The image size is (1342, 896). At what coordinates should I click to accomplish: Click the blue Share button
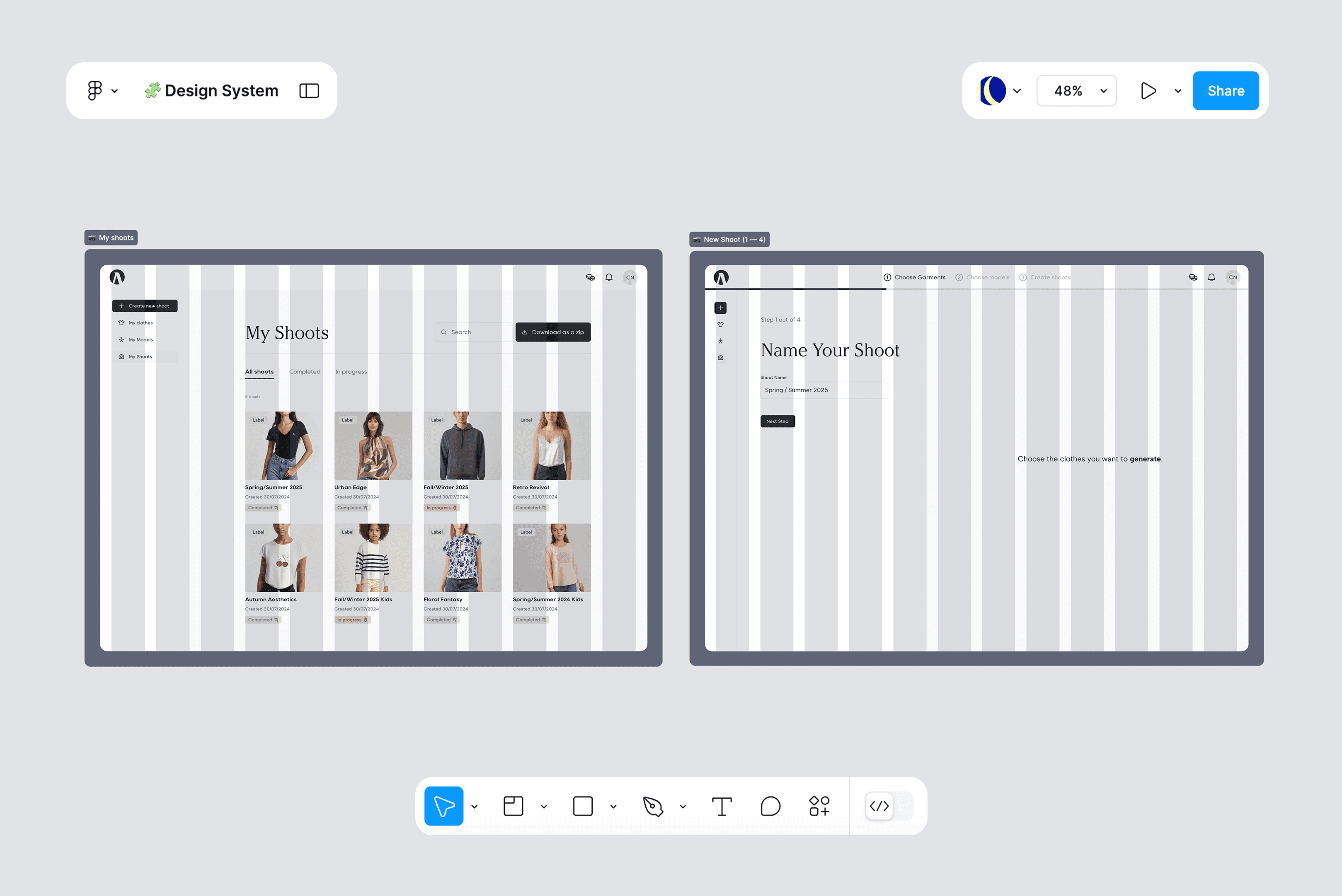pyautogui.click(x=1226, y=90)
